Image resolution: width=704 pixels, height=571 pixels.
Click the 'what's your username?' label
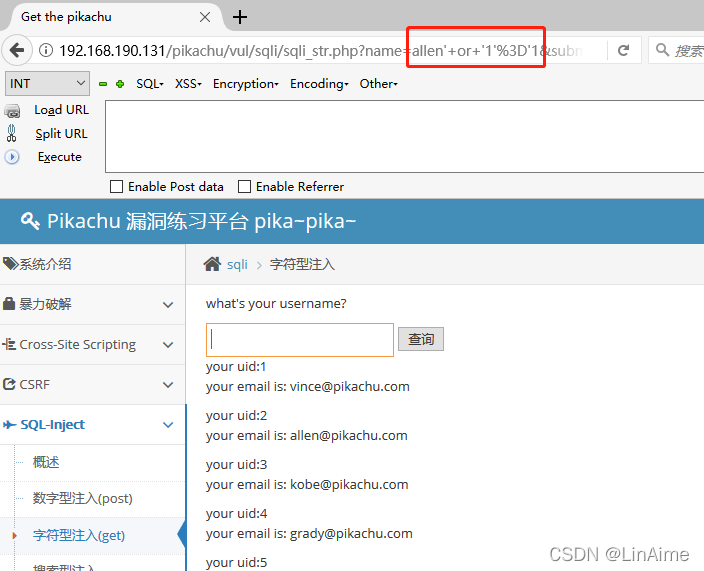[x=276, y=304]
